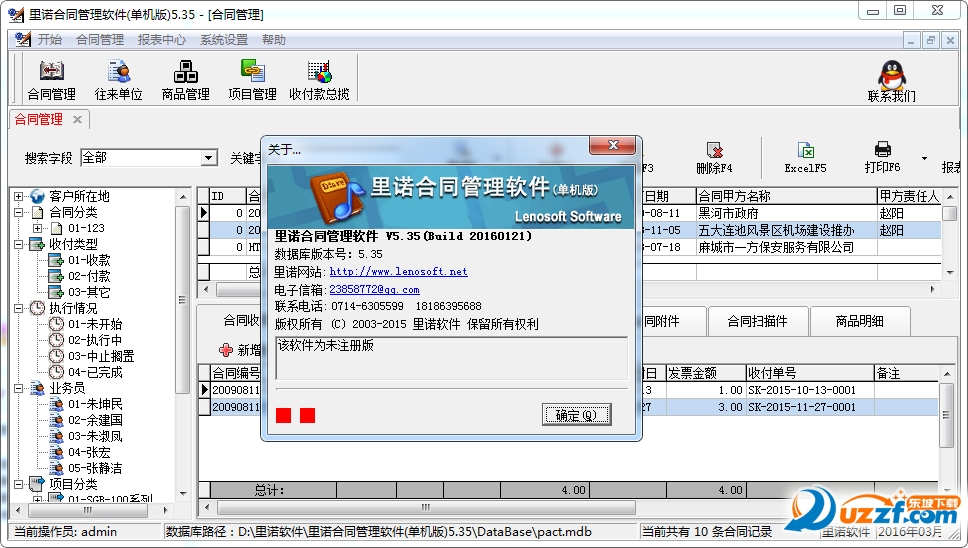Click the 当前操作员: admin status entry

coord(65,531)
